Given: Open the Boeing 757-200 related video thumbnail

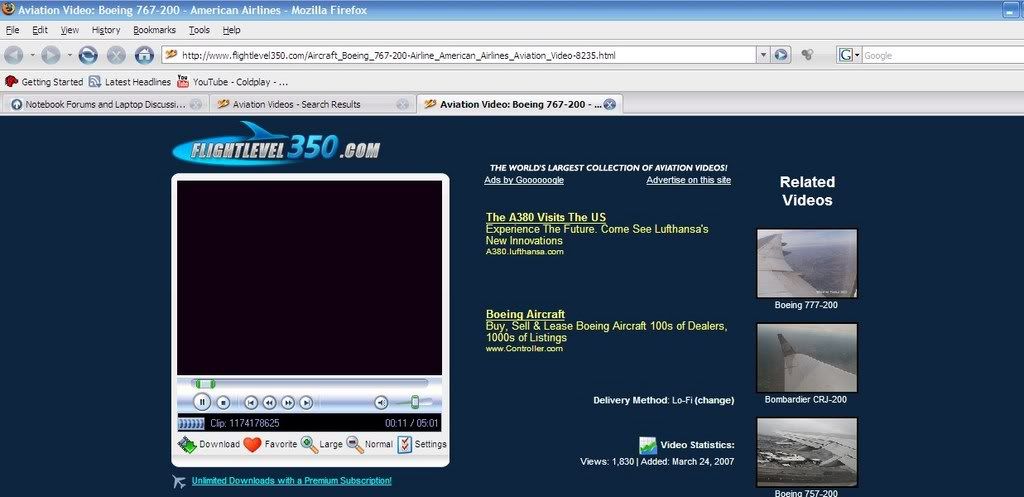Looking at the screenshot, I should (807, 453).
